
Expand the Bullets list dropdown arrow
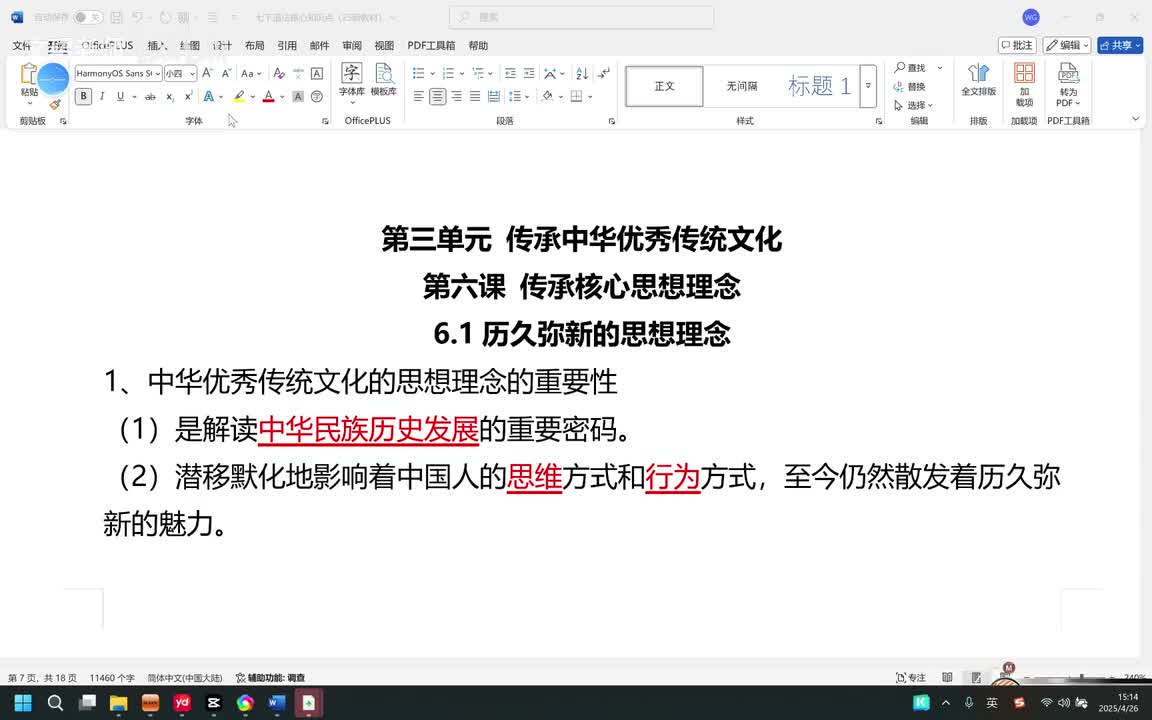pyautogui.click(x=432, y=73)
